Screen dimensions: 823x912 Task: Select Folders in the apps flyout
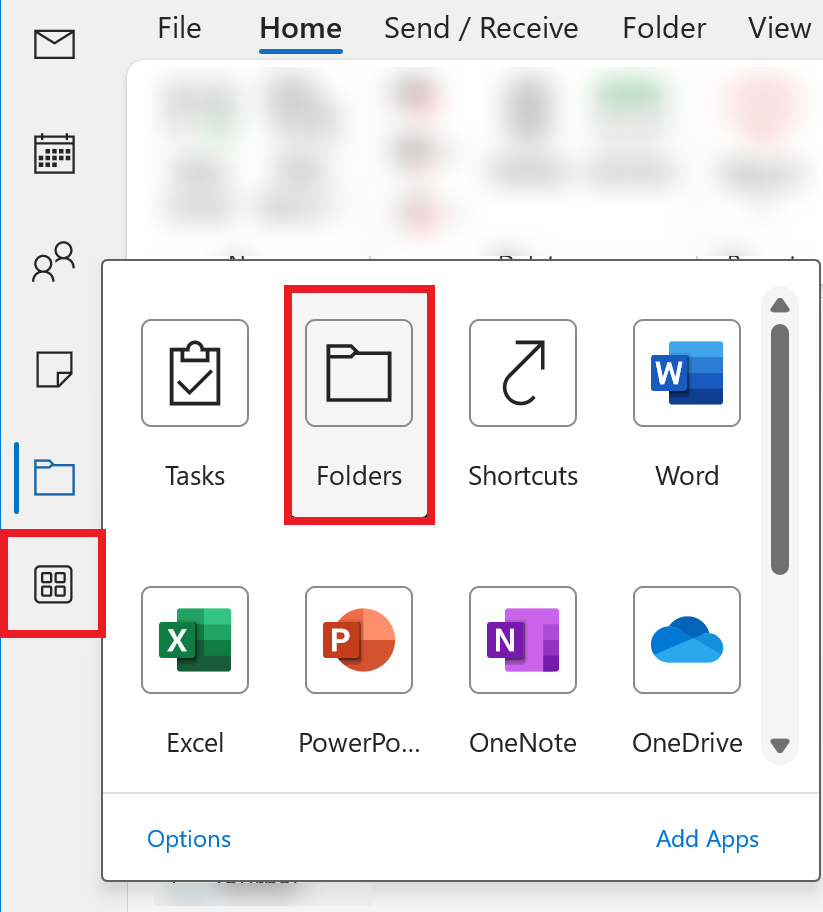pyautogui.click(x=359, y=373)
